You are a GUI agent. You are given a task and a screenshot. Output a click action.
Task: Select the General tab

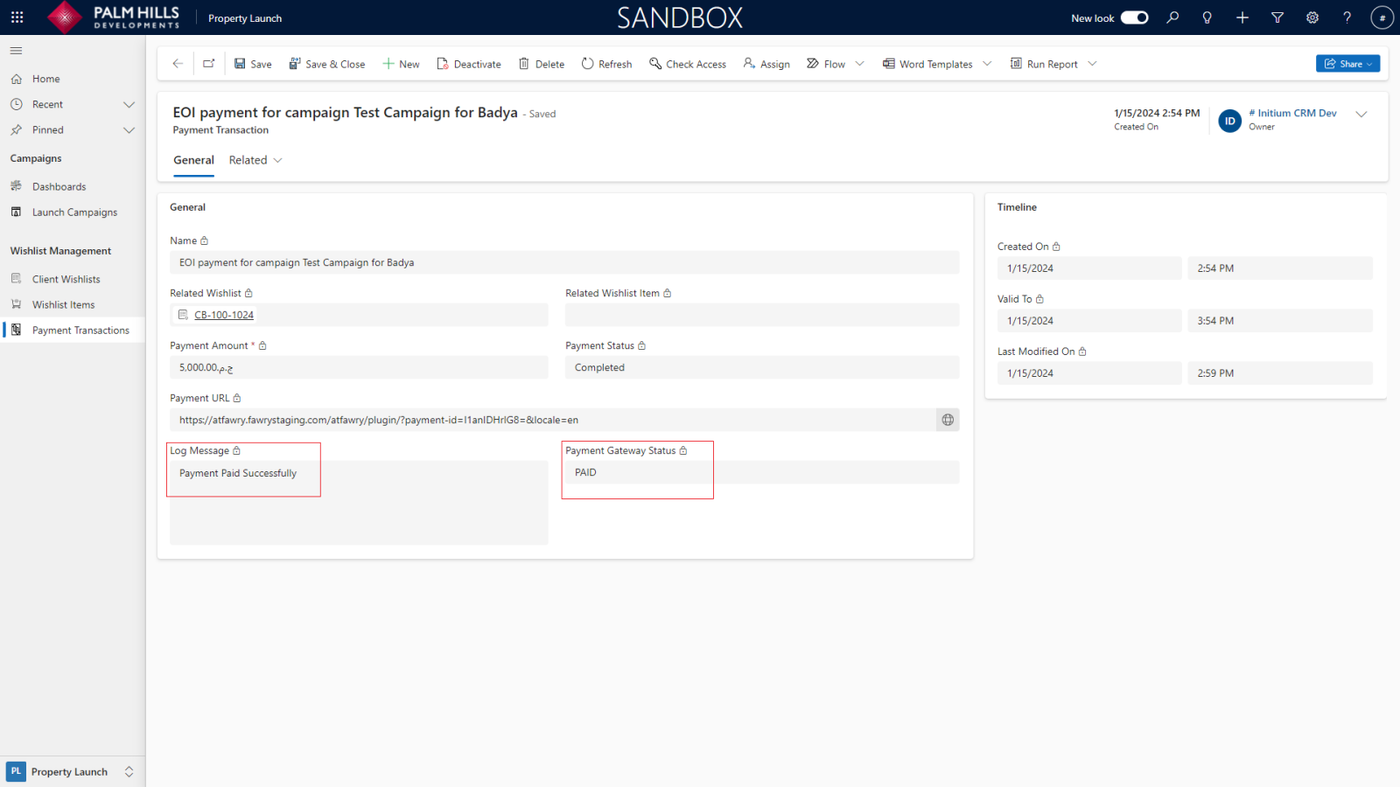(x=194, y=160)
